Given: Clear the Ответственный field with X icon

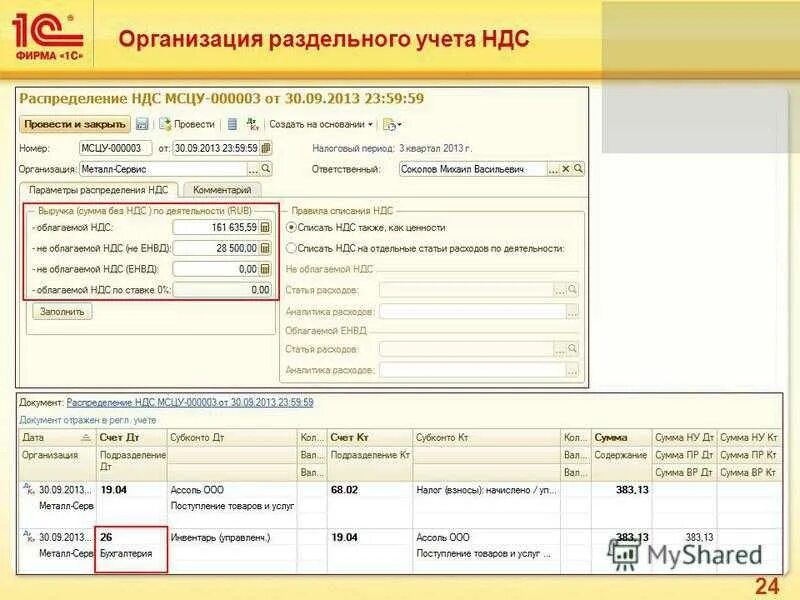Looking at the screenshot, I should [x=565, y=169].
